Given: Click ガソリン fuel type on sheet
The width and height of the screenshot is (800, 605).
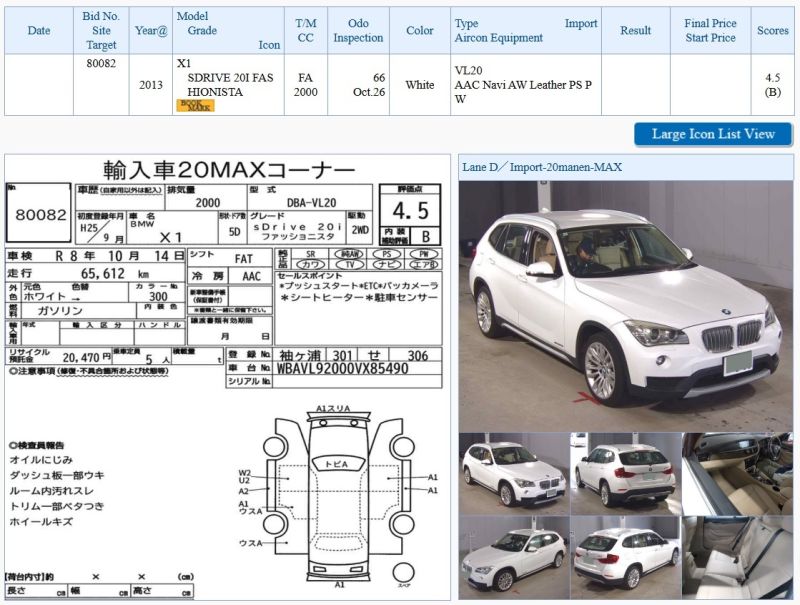Looking at the screenshot, I should tap(60, 311).
